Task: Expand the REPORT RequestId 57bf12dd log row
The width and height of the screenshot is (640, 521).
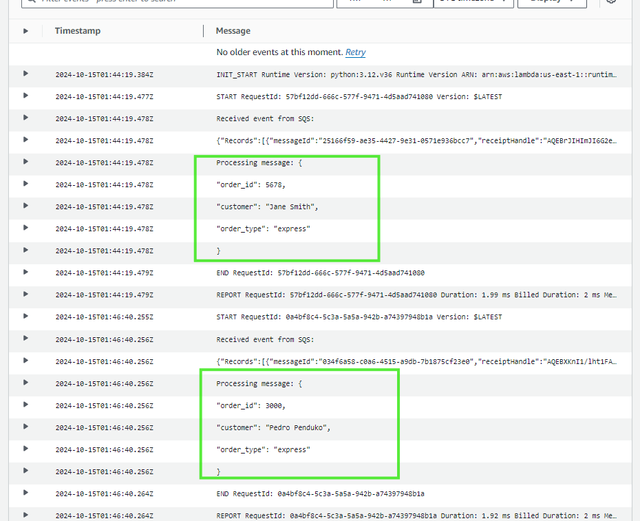Action: (x=26, y=294)
